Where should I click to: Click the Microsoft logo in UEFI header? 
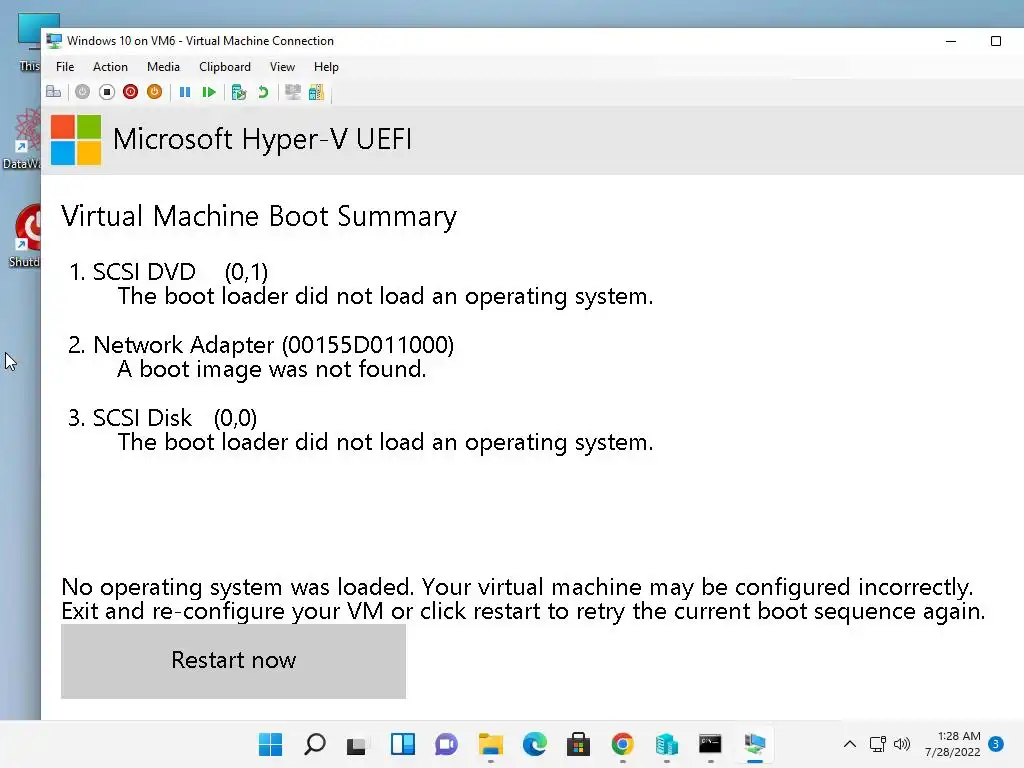pos(76,140)
